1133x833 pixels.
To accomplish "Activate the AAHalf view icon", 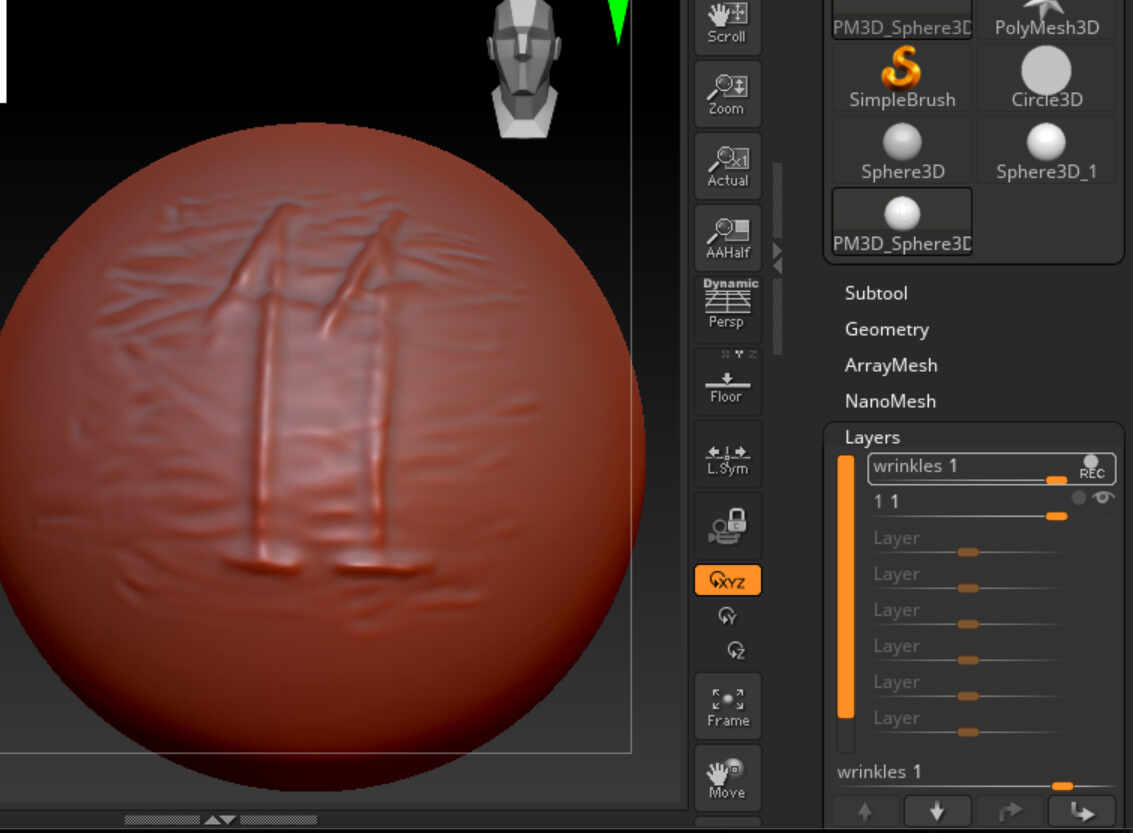I will pyautogui.click(x=727, y=238).
